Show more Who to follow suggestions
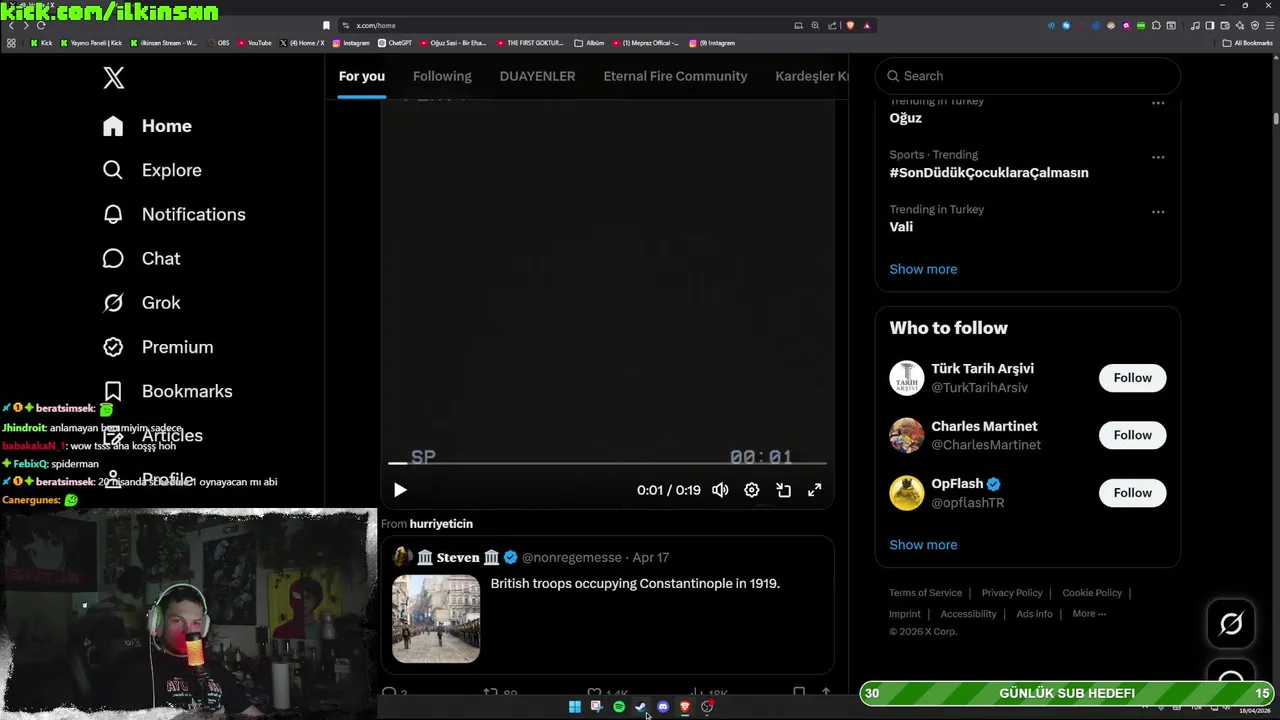1280x720 pixels. tap(923, 545)
